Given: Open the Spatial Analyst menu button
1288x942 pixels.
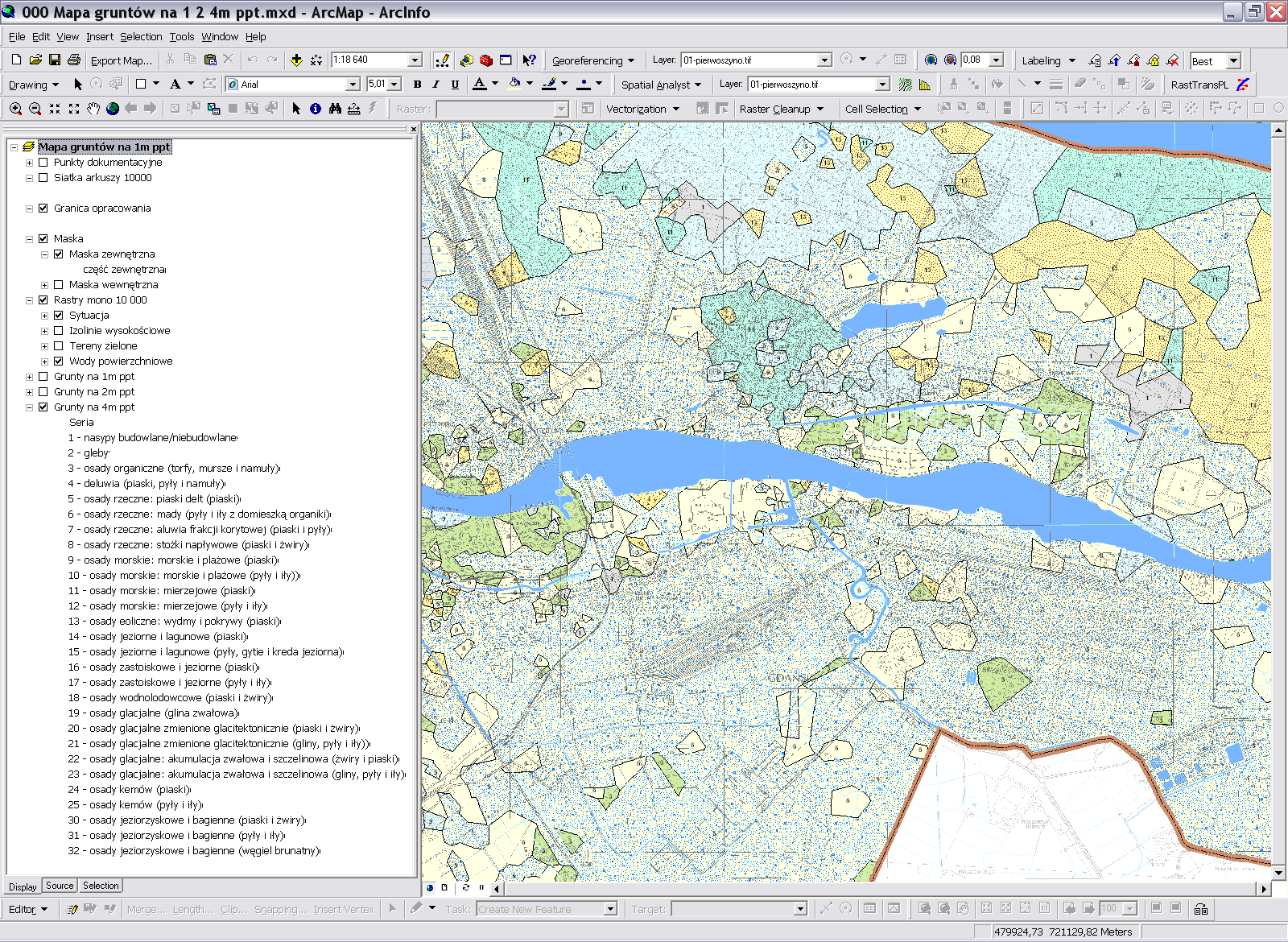Looking at the screenshot, I should [x=661, y=85].
